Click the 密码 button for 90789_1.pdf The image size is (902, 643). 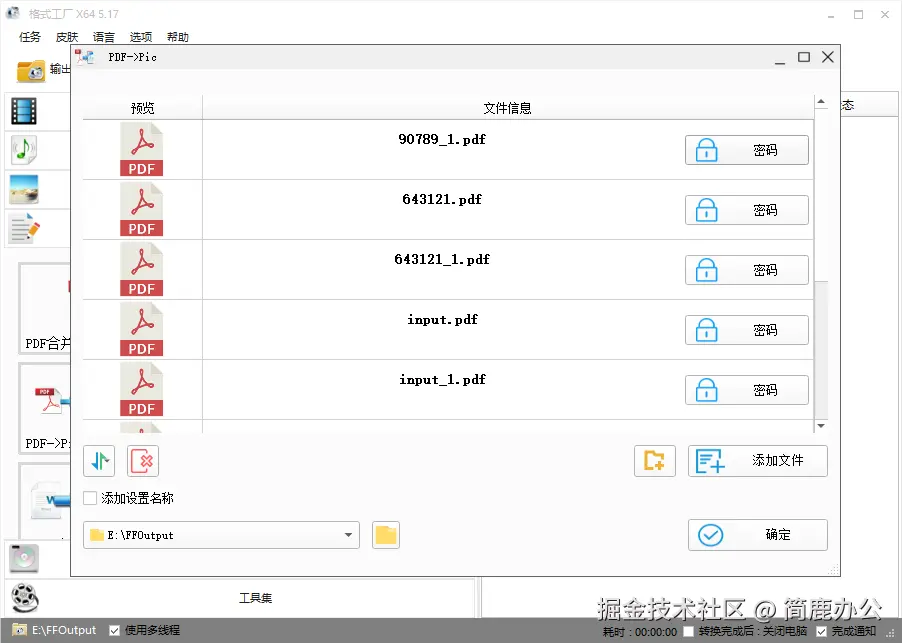[x=746, y=149]
